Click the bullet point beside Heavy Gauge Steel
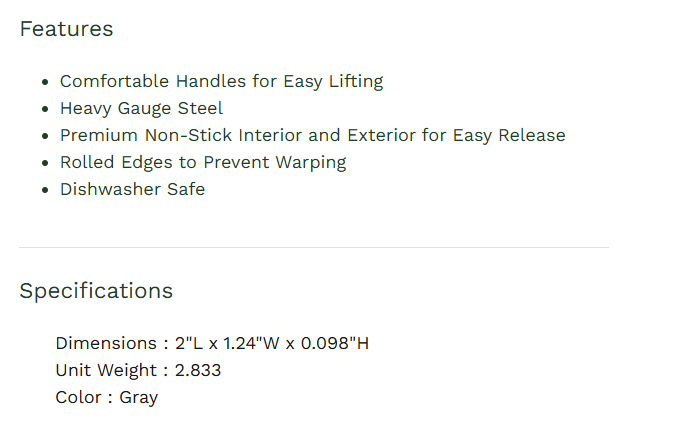This screenshot has height=421, width=688. 45,109
